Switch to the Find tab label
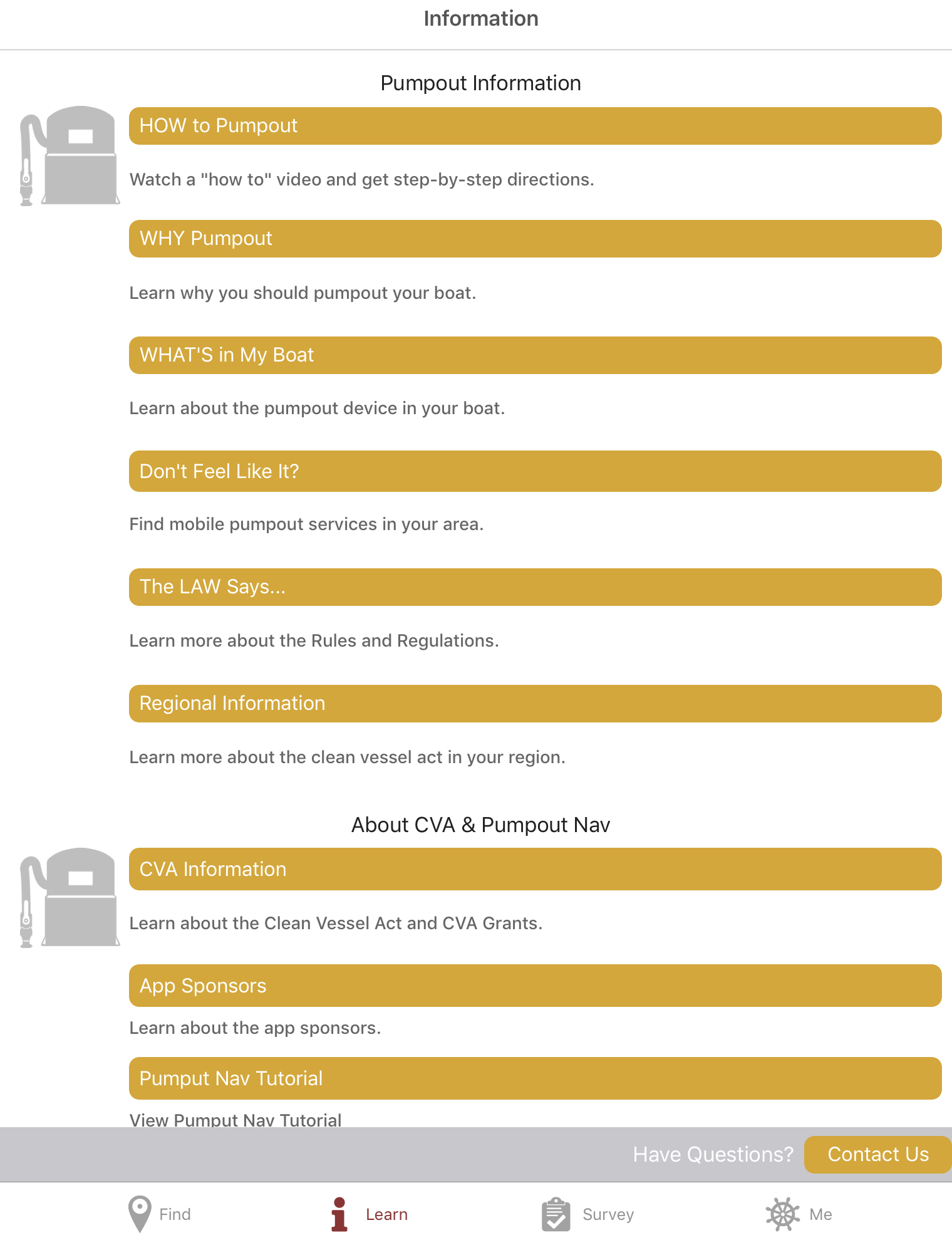Image resolution: width=952 pixels, height=1245 pixels. (x=175, y=1214)
